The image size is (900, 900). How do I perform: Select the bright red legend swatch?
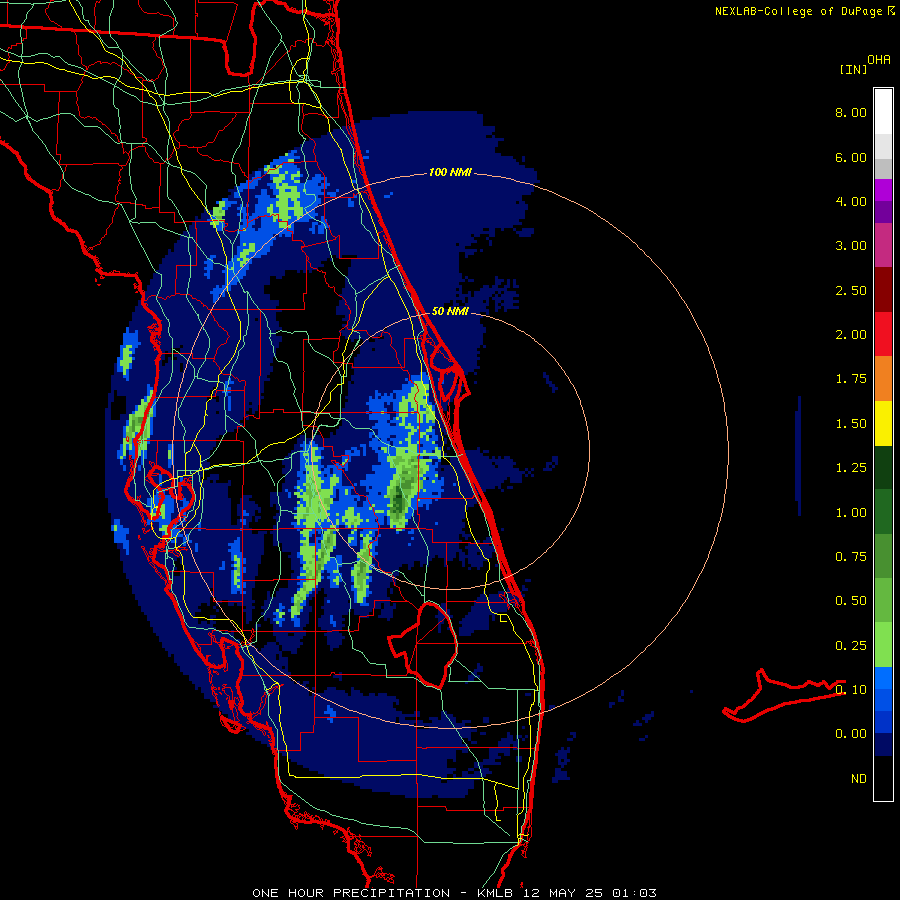pyautogui.click(x=883, y=334)
